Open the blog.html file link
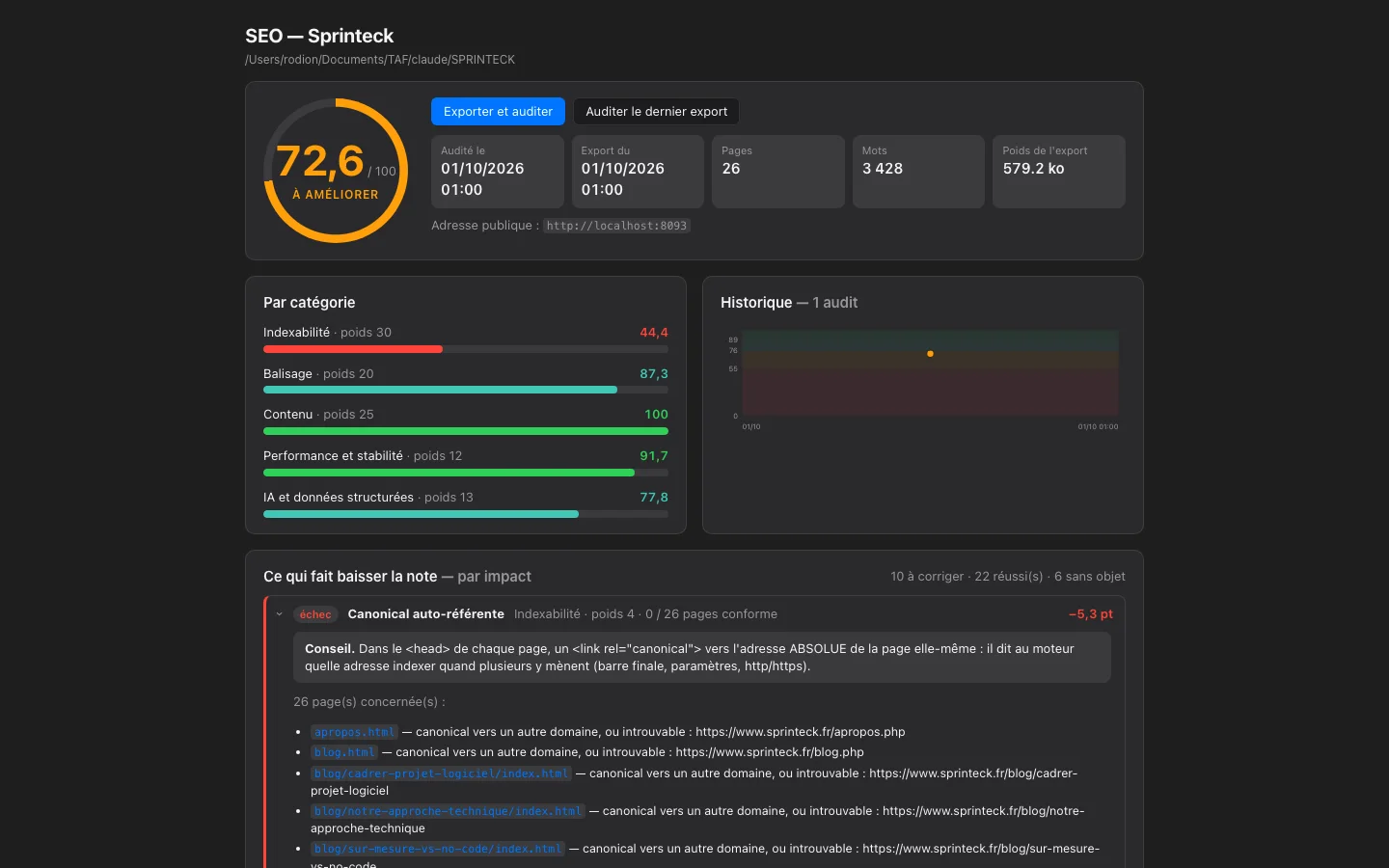The height and width of the screenshot is (868, 1389). pos(344,752)
